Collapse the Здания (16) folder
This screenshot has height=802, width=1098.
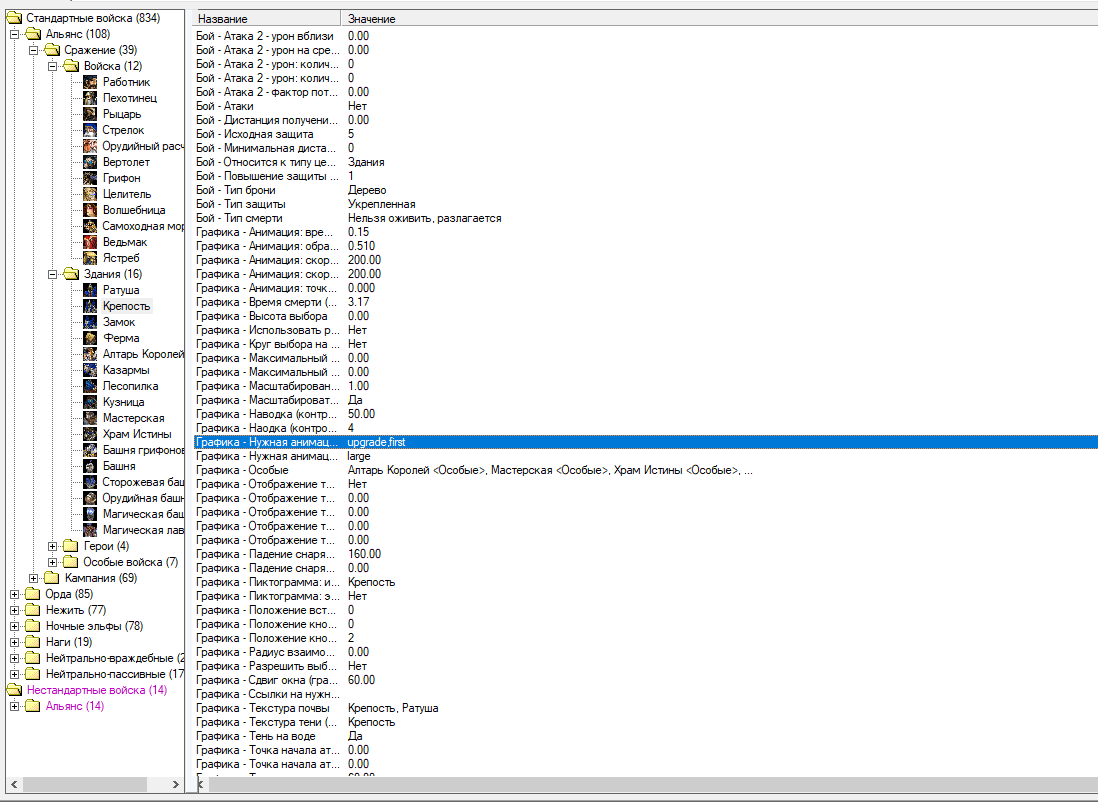[x=52, y=275]
